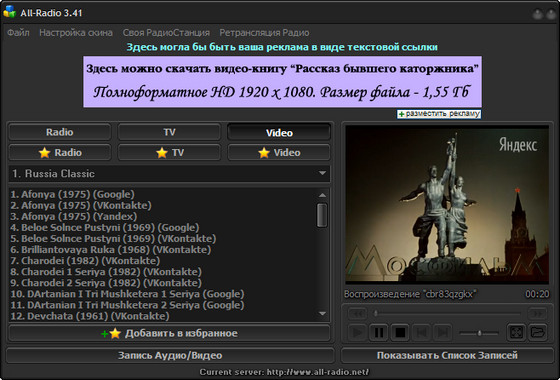Open favorite Radio stations list

pyautogui.click(x=60, y=152)
